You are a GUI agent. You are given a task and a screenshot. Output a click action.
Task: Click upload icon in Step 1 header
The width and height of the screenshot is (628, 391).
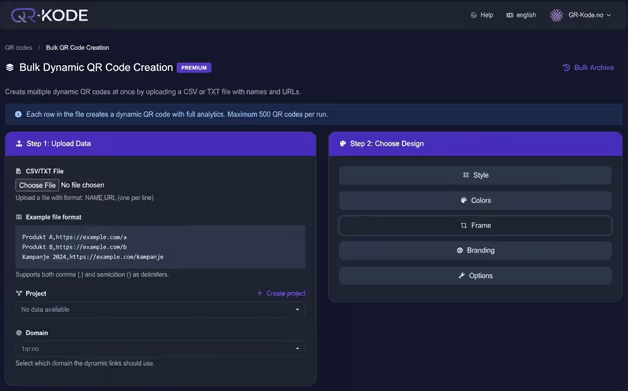[19, 143]
